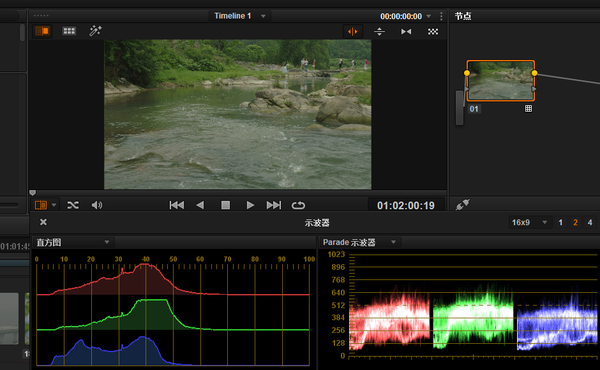Choose the mix wipe bowtie icon
The height and width of the screenshot is (370, 600).
coord(406,31)
